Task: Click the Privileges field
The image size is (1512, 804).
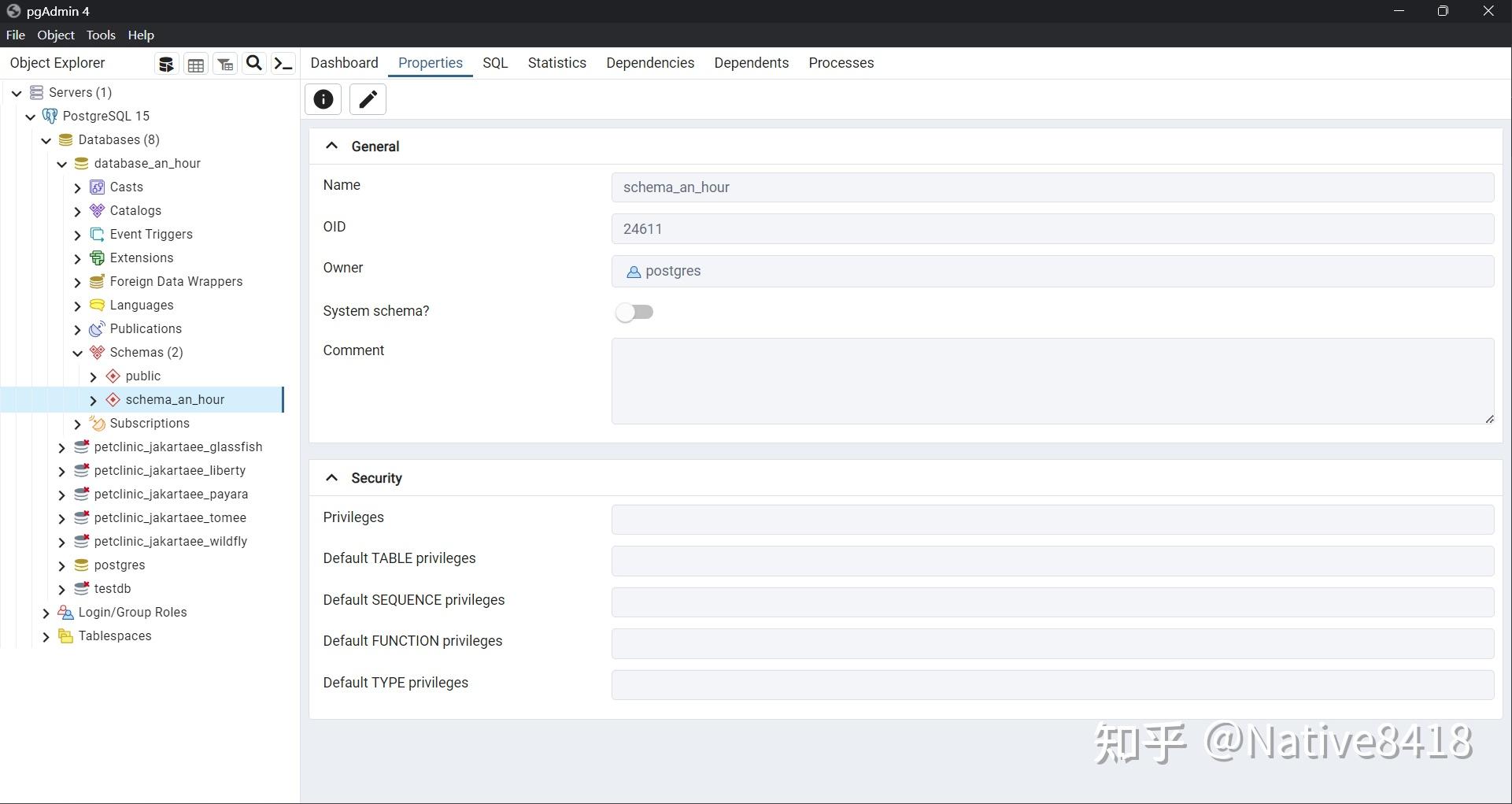Action: pyautogui.click(x=1052, y=520)
